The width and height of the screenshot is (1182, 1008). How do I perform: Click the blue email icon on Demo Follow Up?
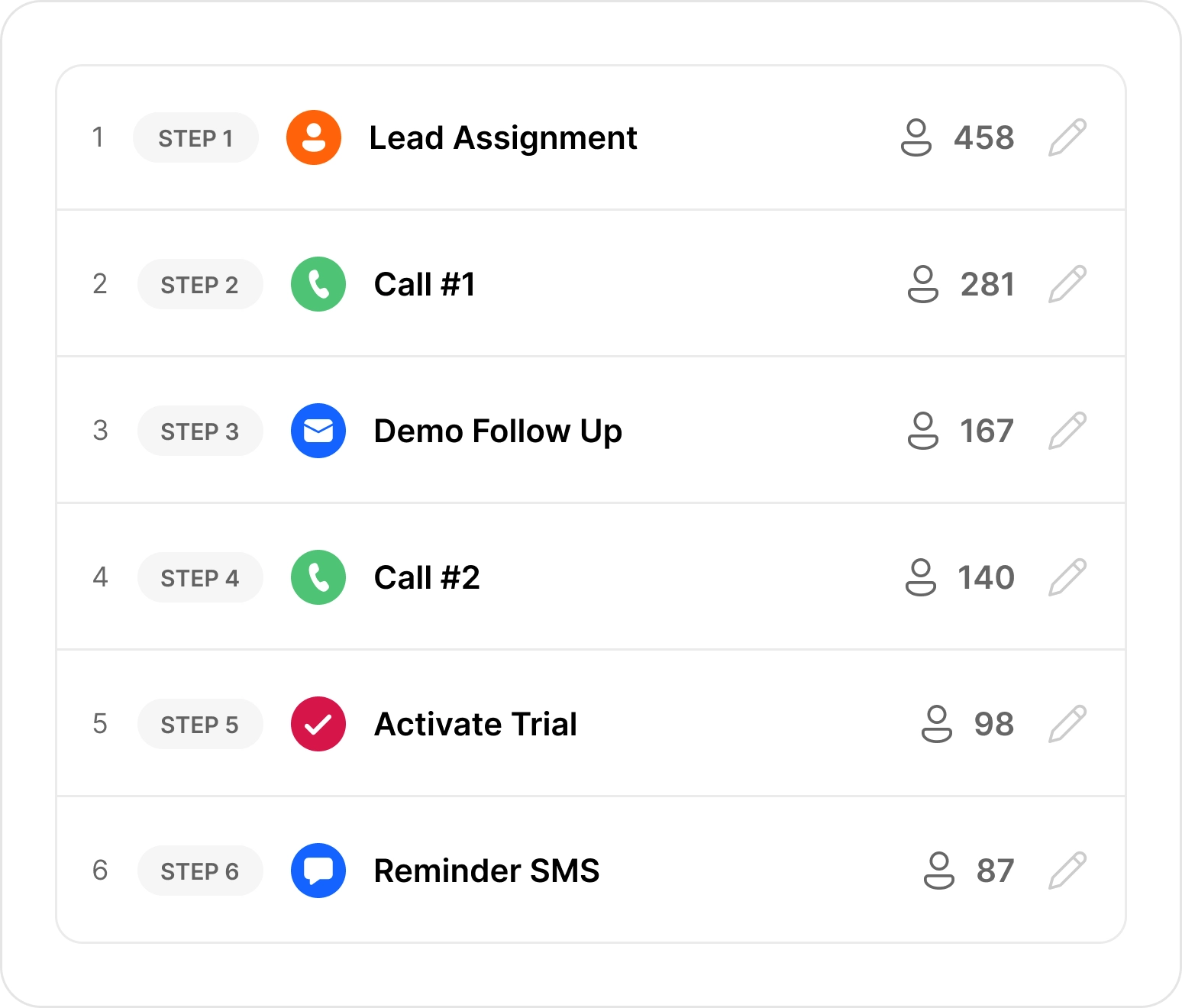point(318,431)
